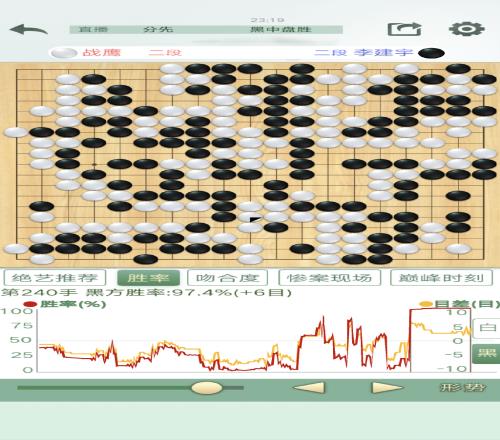Screen dimensions: 500x440
Task: Open the 吻合度 tab
Action: point(228,277)
